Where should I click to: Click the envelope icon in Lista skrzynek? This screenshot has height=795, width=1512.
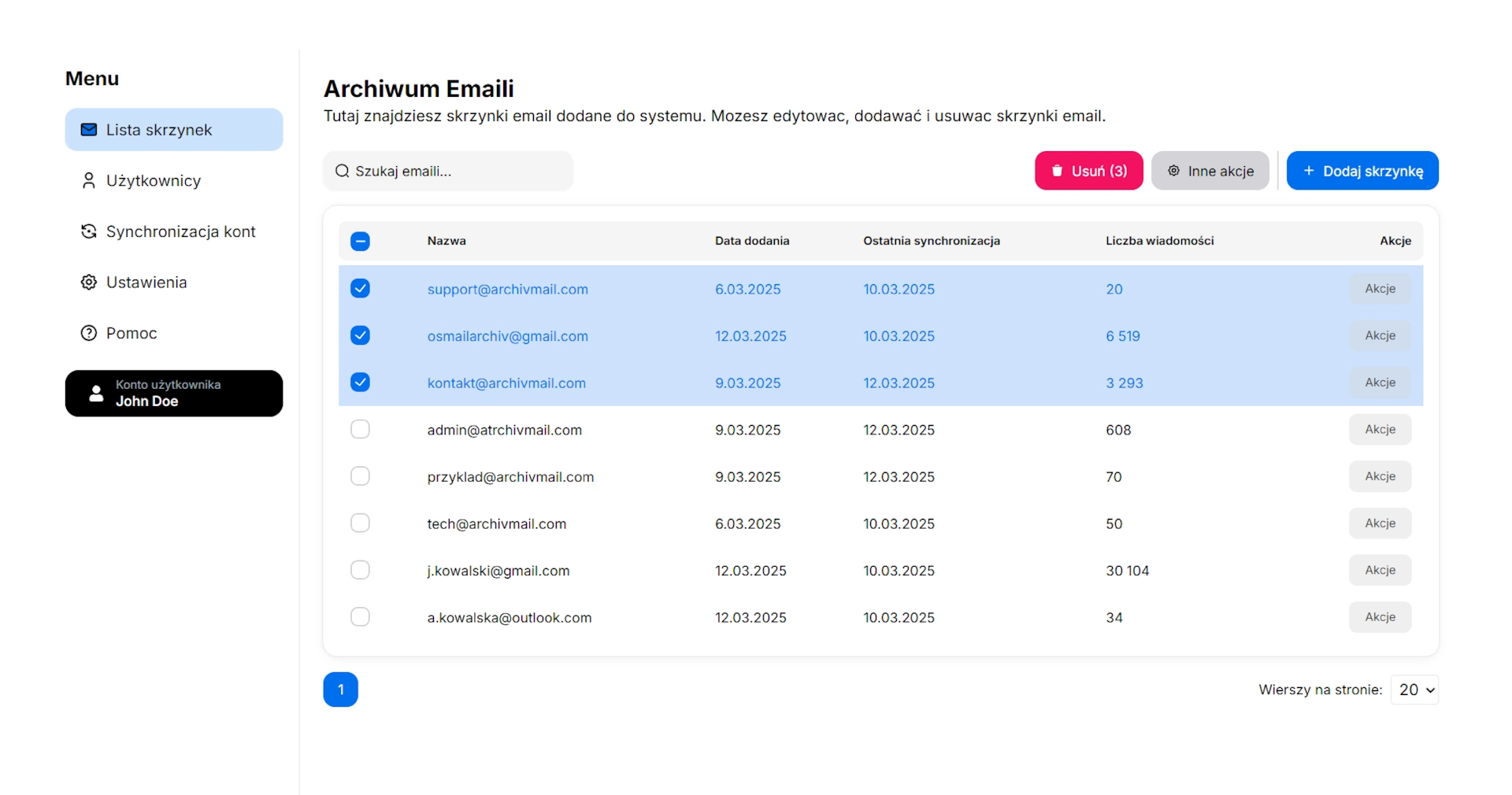(x=89, y=130)
